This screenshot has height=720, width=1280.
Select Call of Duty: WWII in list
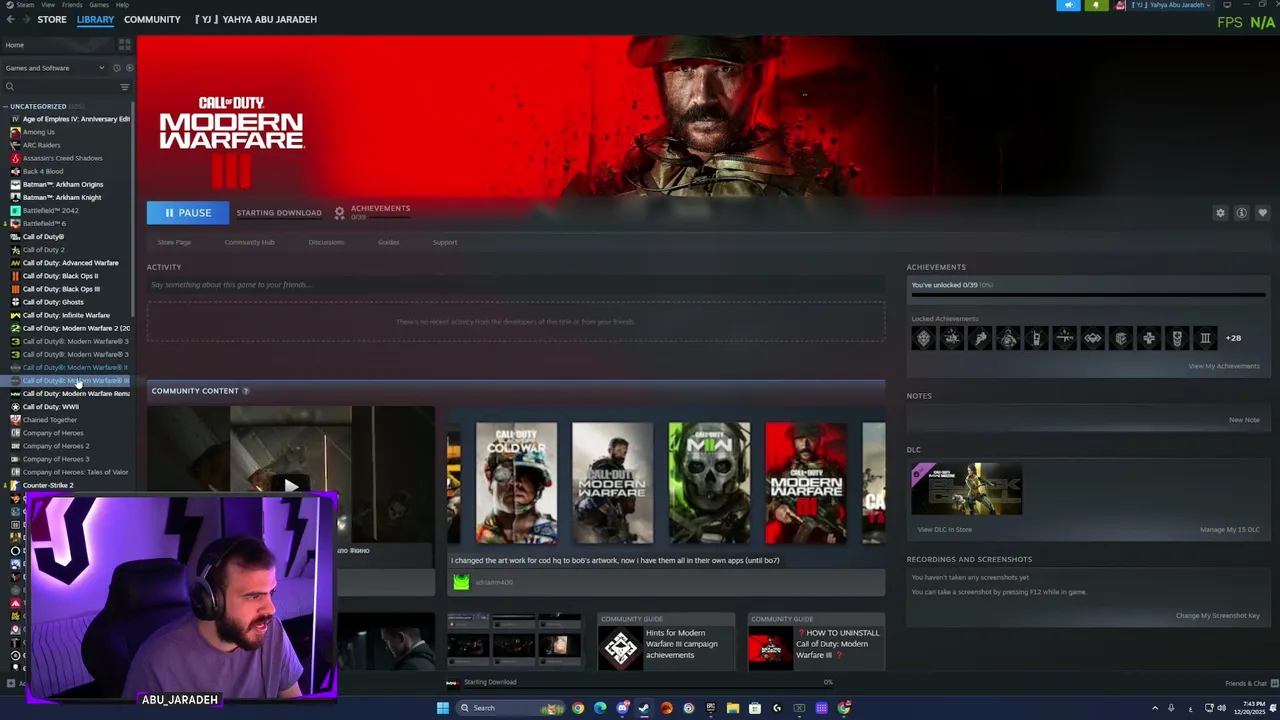(x=50, y=407)
